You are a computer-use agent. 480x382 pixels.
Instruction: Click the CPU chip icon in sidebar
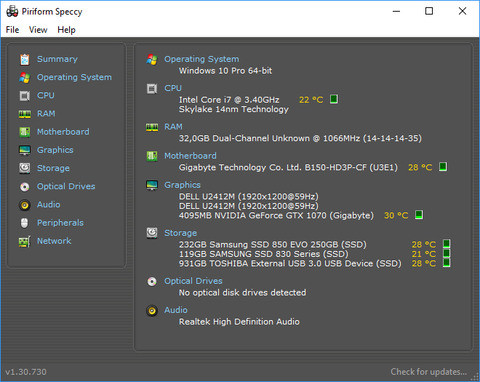pyautogui.click(x=25, y=96)
